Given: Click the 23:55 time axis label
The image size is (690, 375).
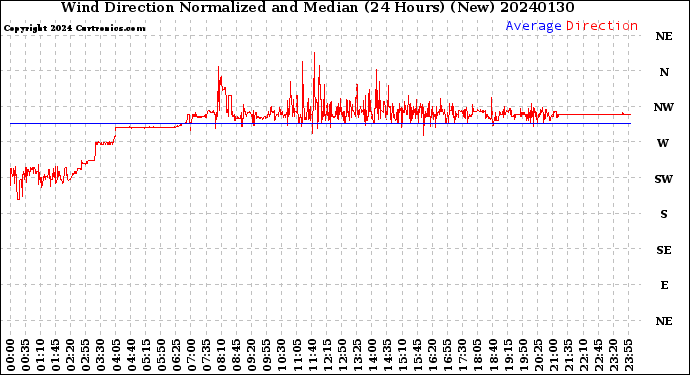Looking at the screenshot, I should [x=629, y=355].
